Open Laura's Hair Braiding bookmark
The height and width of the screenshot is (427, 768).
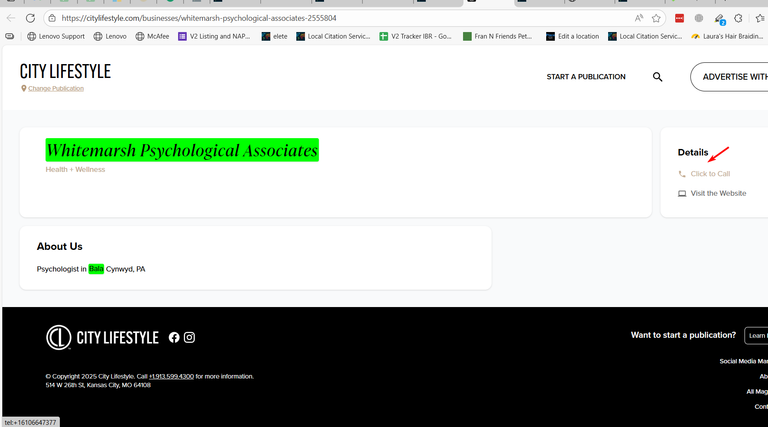pos(727,36)
